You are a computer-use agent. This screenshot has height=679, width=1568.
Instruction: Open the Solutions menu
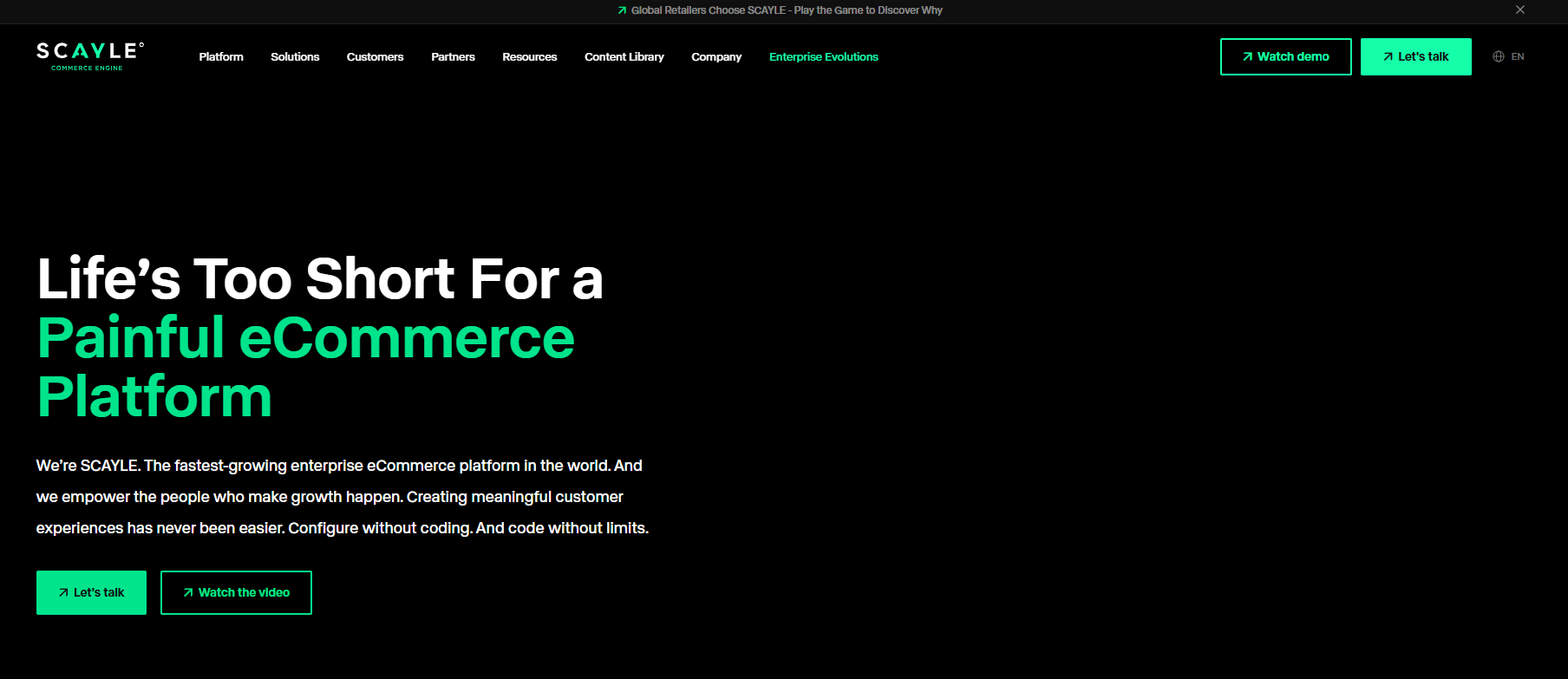click(295, 56)
